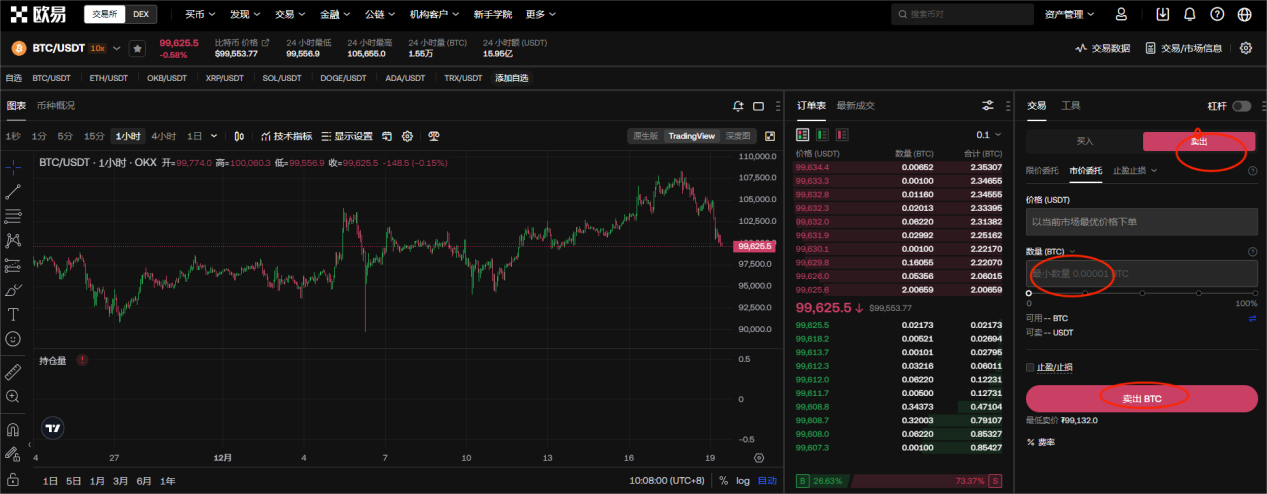Expand the asset management (资产管理) dropdown

tap(1070, 14)
